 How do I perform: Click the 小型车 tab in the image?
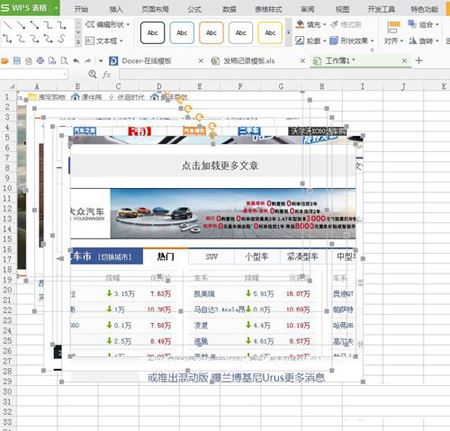[257, 256]
